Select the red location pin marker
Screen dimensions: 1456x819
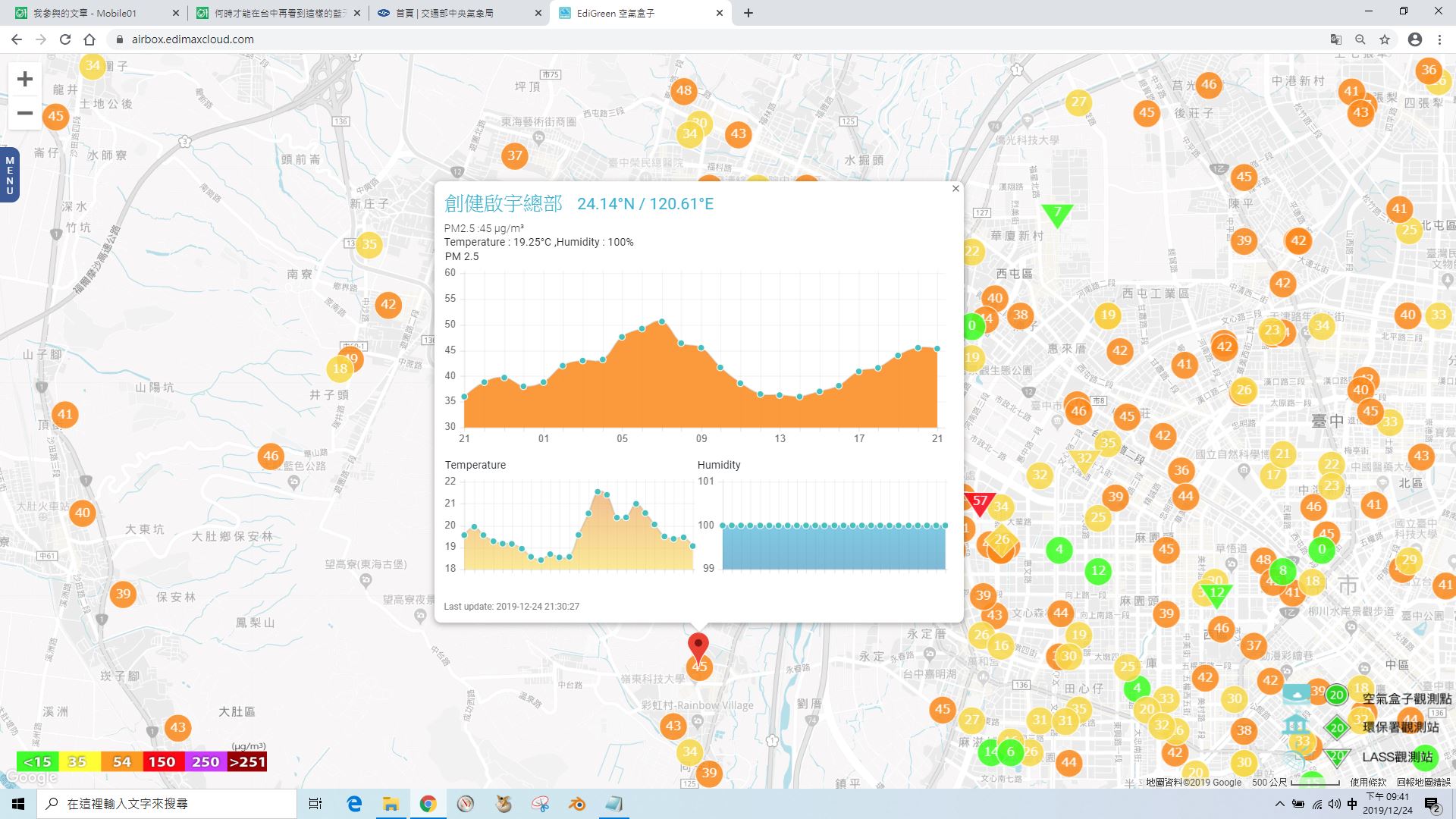coord(698,649)
